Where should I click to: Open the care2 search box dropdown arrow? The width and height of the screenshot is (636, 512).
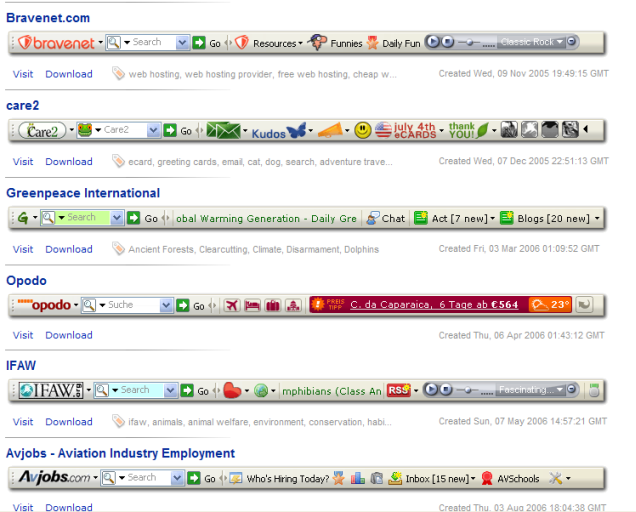[x=153, y=130]
